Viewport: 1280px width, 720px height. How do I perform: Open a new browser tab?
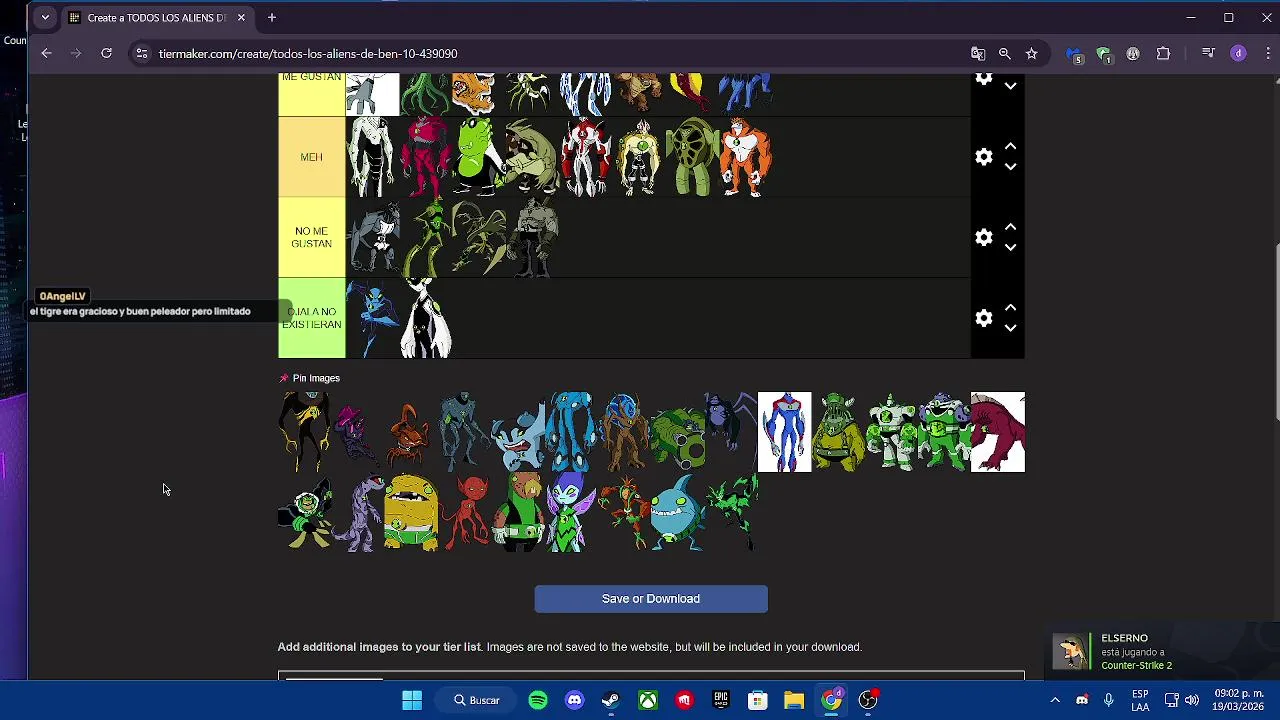[x=271, y=17]
